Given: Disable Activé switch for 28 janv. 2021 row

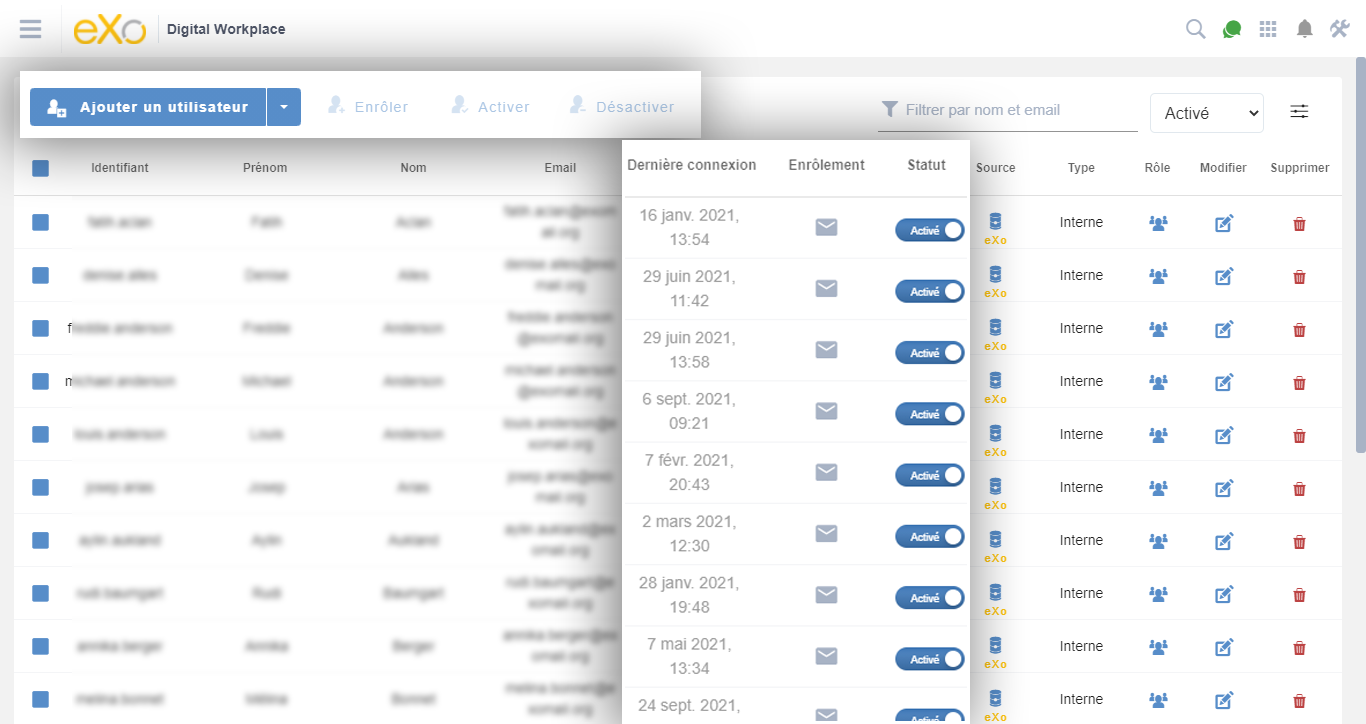Looking at the screenshot, I should [930, 597].
